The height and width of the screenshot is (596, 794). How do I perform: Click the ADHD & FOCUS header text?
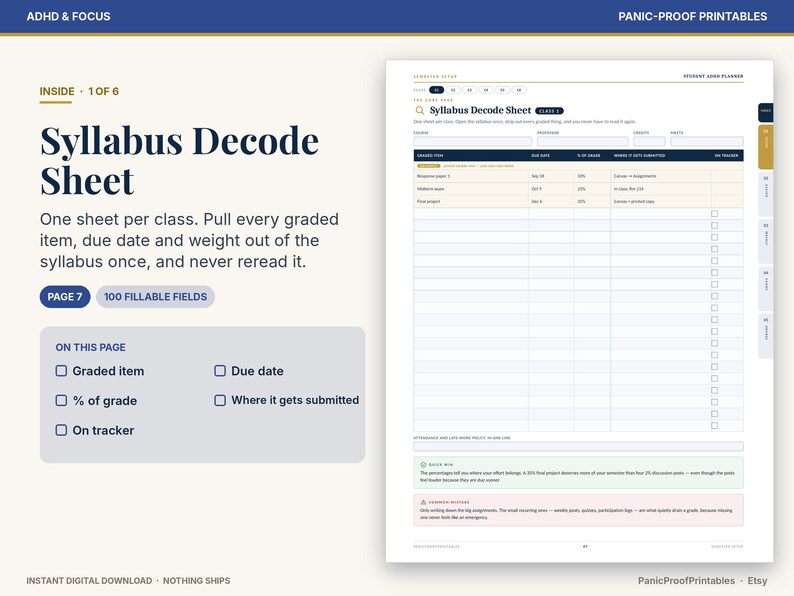pos(68,16)
